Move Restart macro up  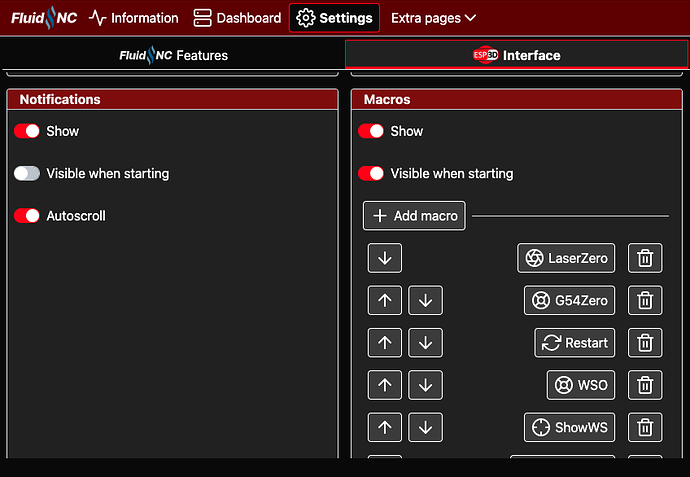[385, 343]
